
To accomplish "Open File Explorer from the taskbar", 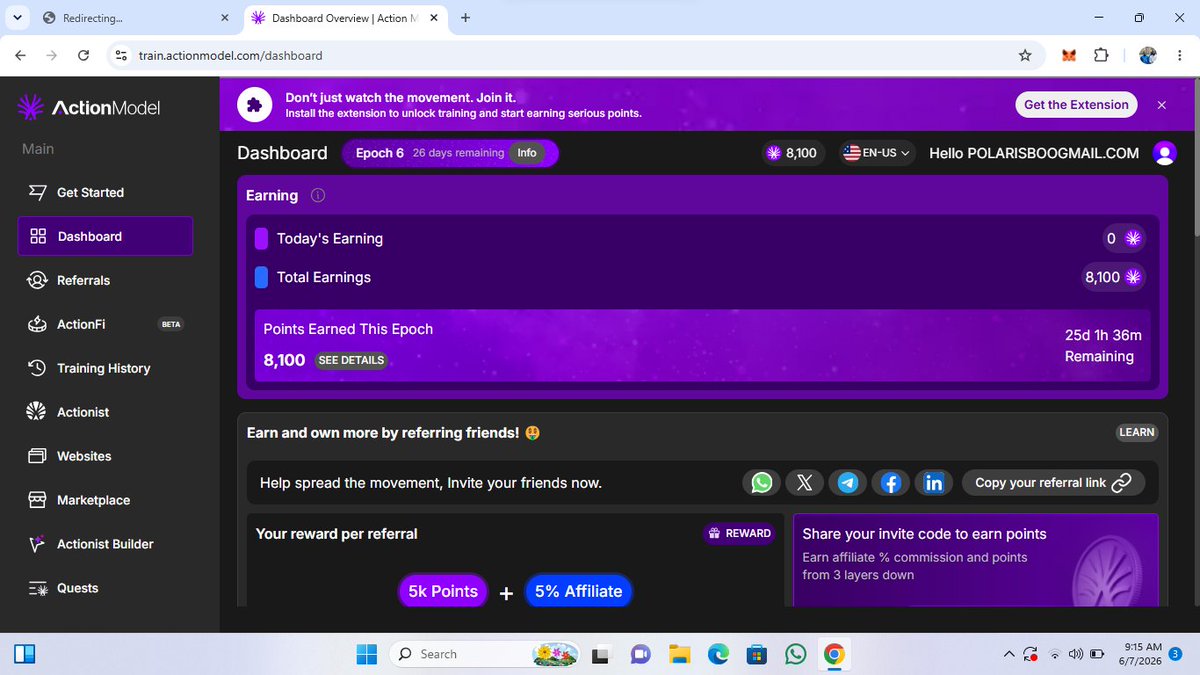I will click(x=680, y=654).
